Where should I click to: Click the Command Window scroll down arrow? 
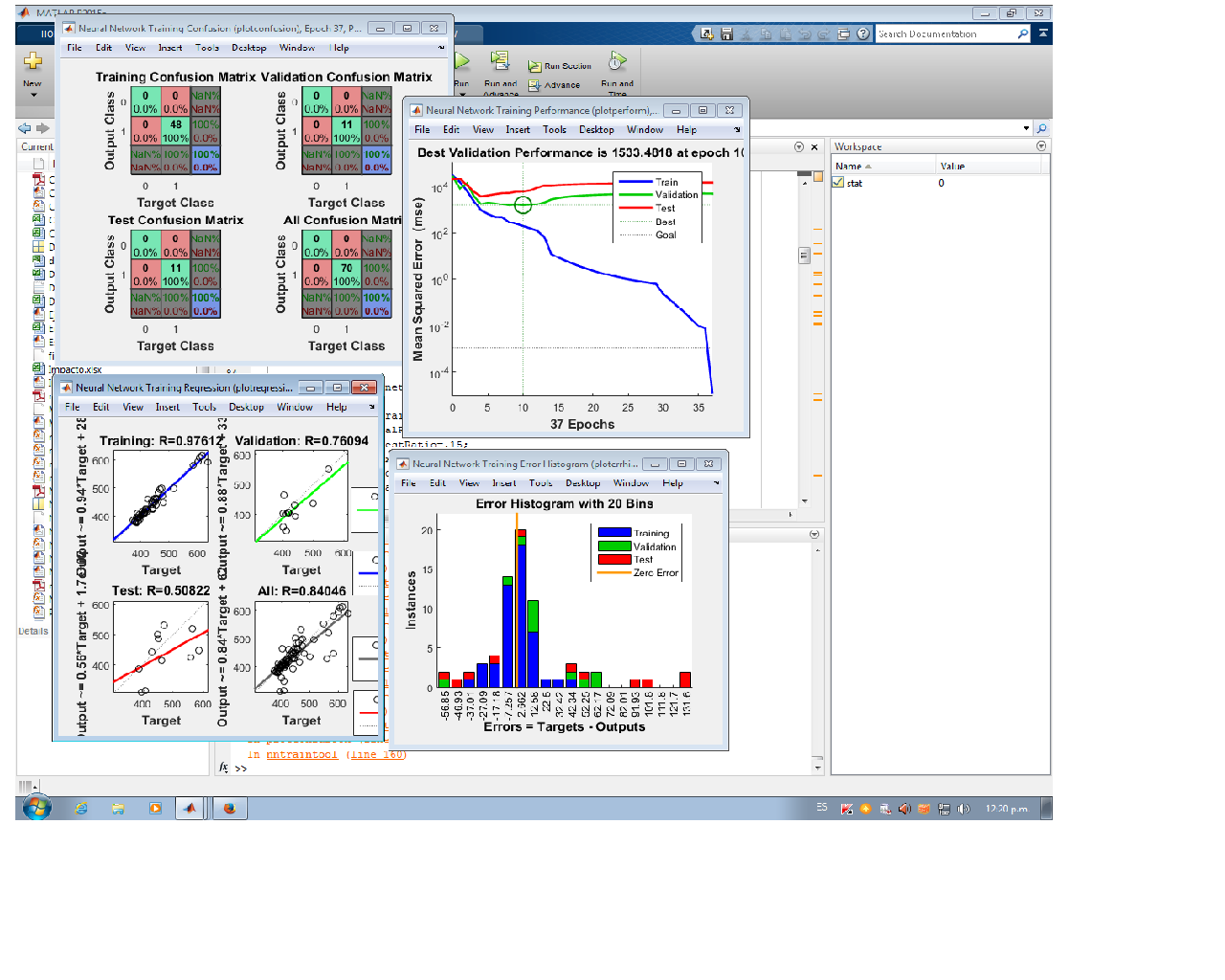point(817,768)
